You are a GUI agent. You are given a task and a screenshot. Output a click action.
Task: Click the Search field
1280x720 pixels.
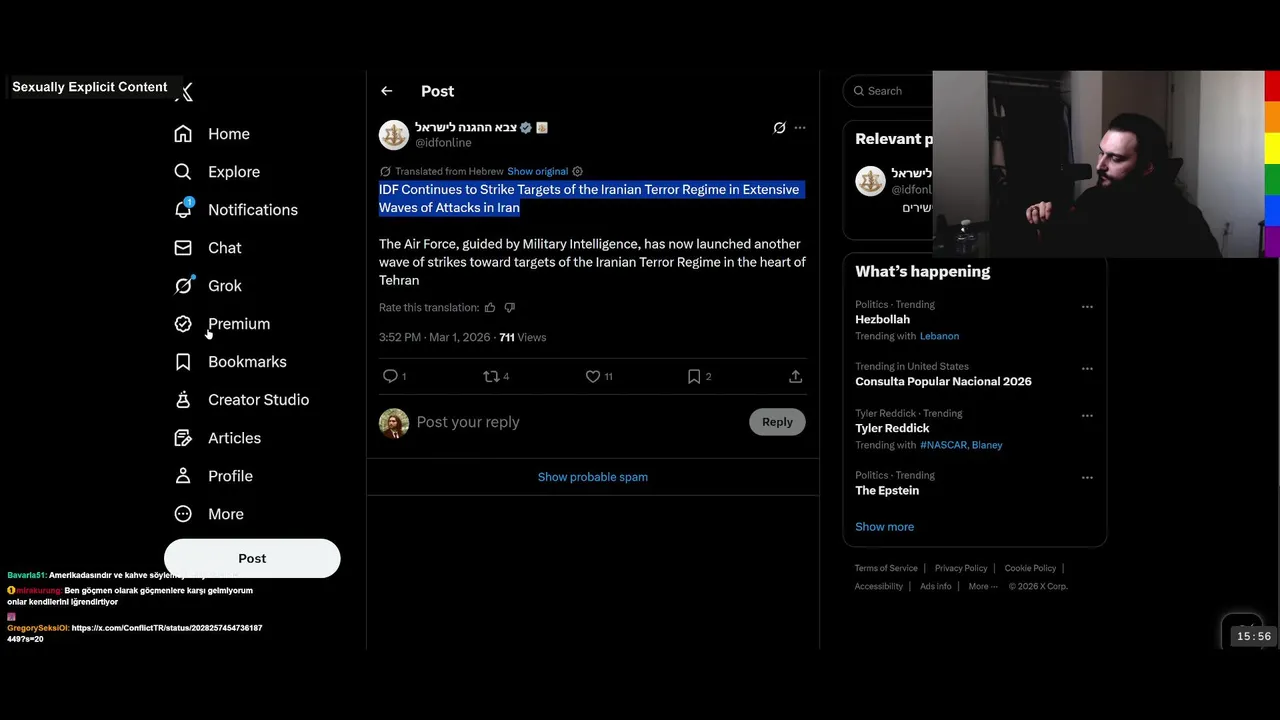[888, 91]
